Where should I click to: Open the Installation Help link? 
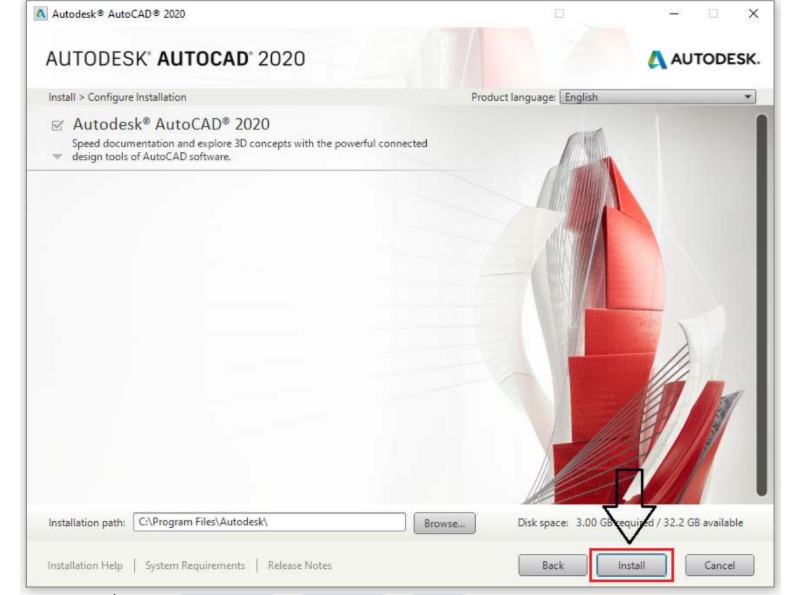pos(85,565)
